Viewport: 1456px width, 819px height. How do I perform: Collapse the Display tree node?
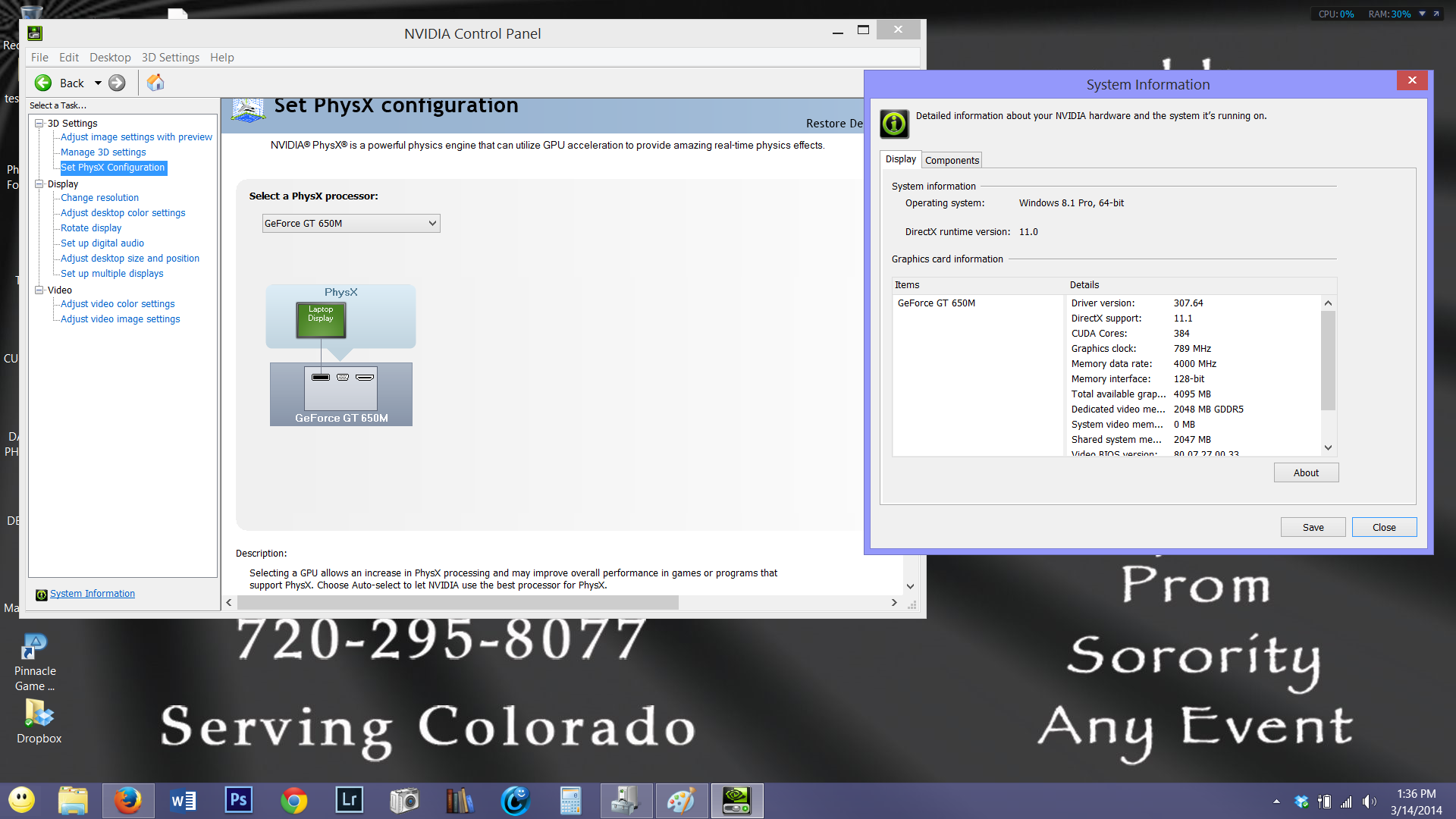point(39,184)
